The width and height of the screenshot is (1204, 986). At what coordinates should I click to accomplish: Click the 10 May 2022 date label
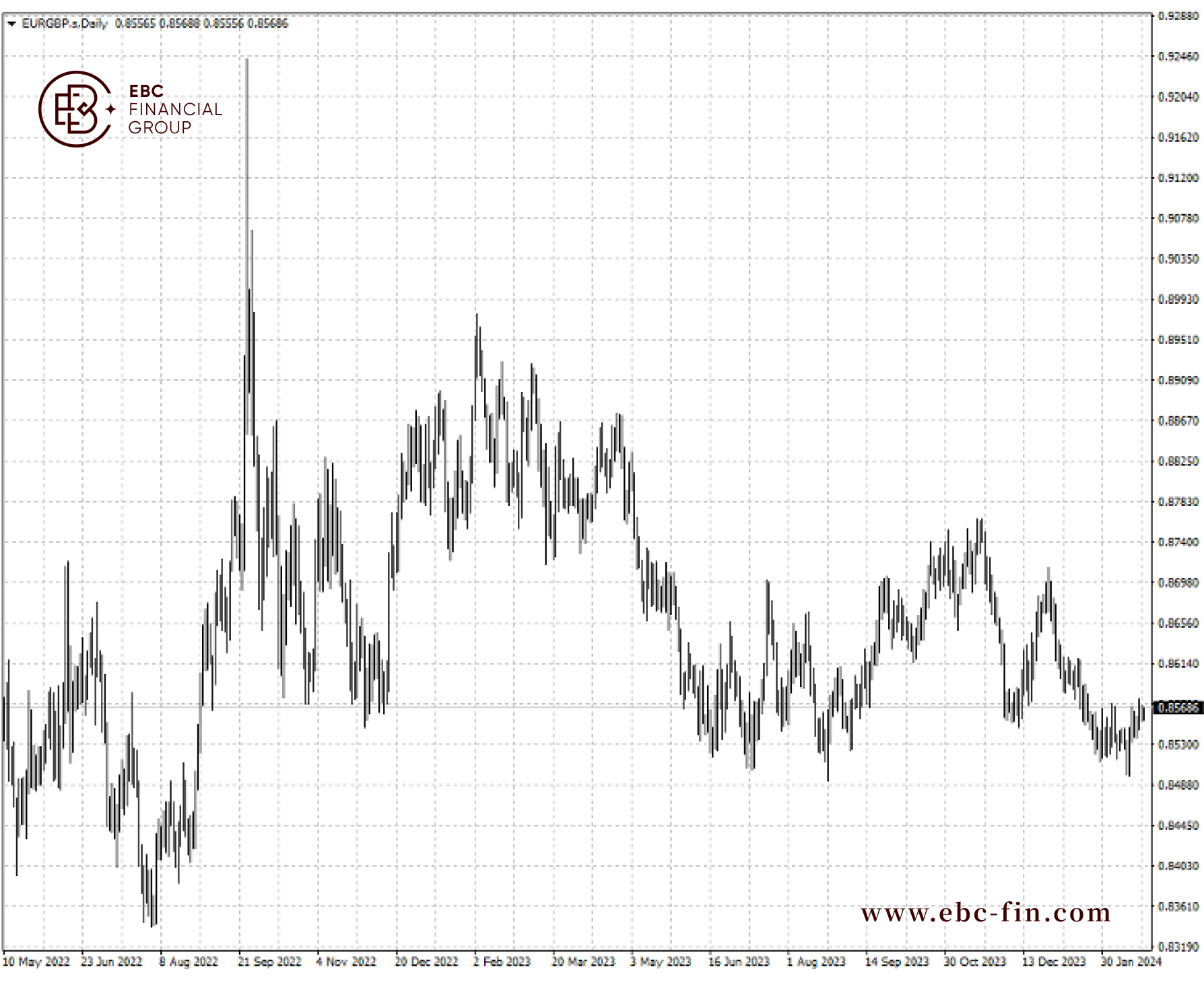point(36,962)
